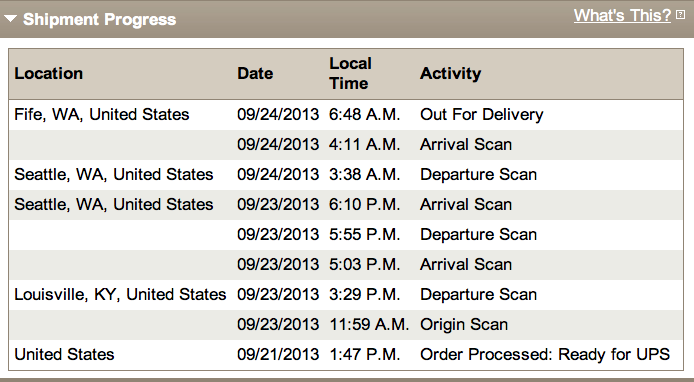Click the help popup icon beside What's This?

[680, 15]
